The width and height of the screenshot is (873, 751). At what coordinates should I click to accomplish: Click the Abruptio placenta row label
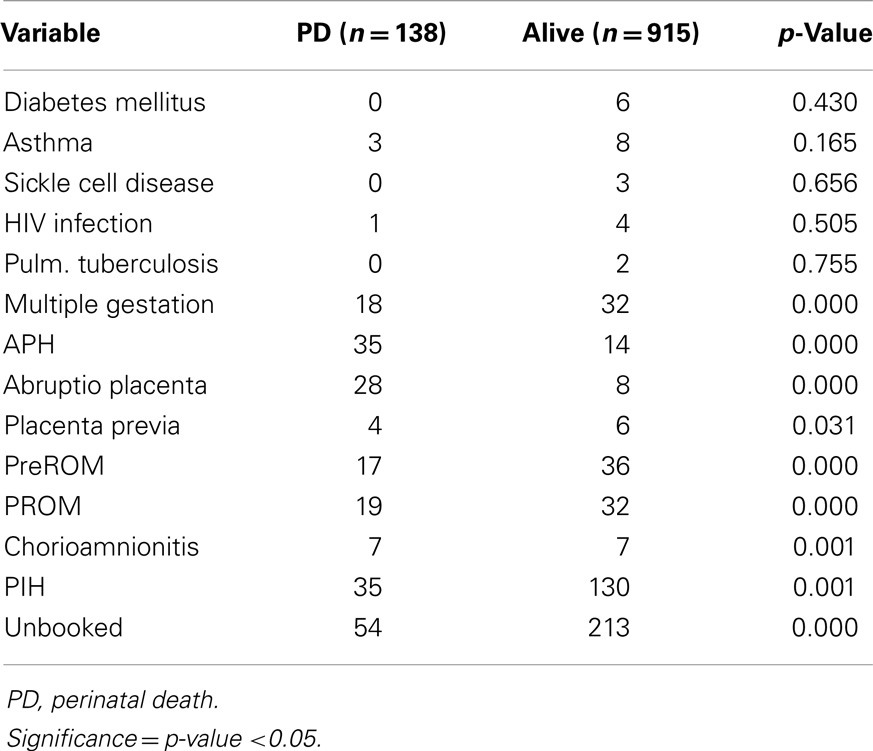(105, 386)
